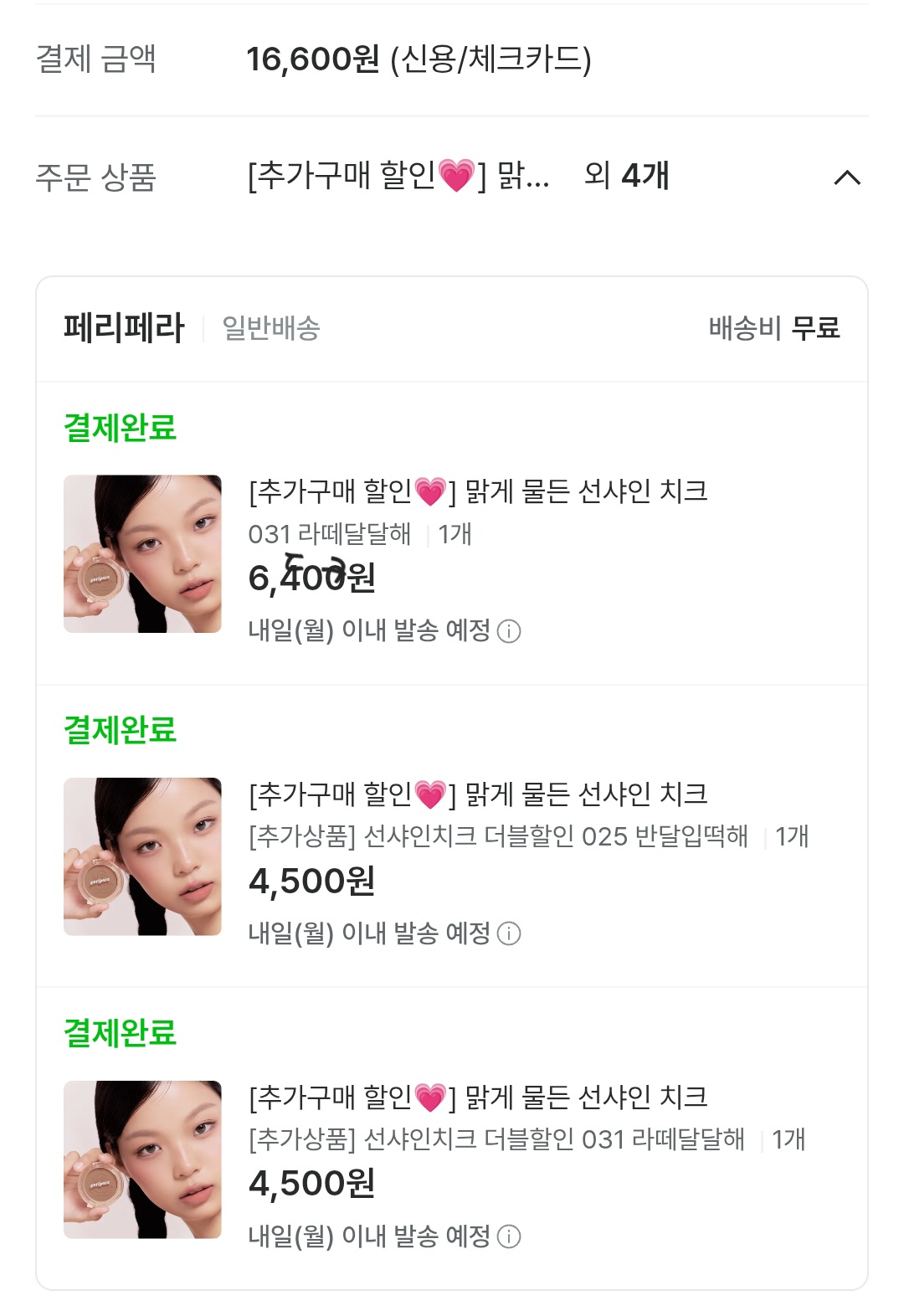Collapse the 주문 상품 list with the chevron
The width and height of the screenshot is (904, 1316).
point(847,177)
